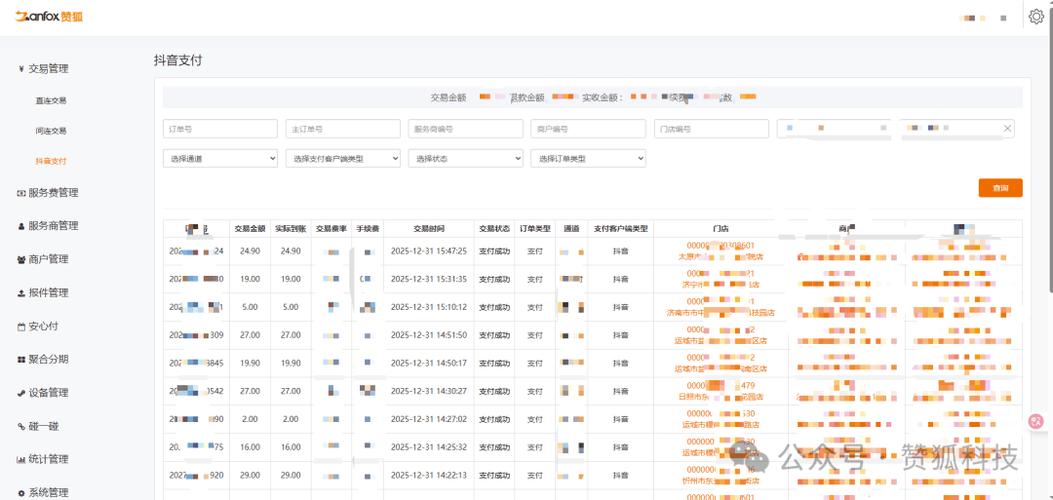Screen dimensions: 1053x500
Task: Click the 交易时间 column header
Action: [428, 229]
